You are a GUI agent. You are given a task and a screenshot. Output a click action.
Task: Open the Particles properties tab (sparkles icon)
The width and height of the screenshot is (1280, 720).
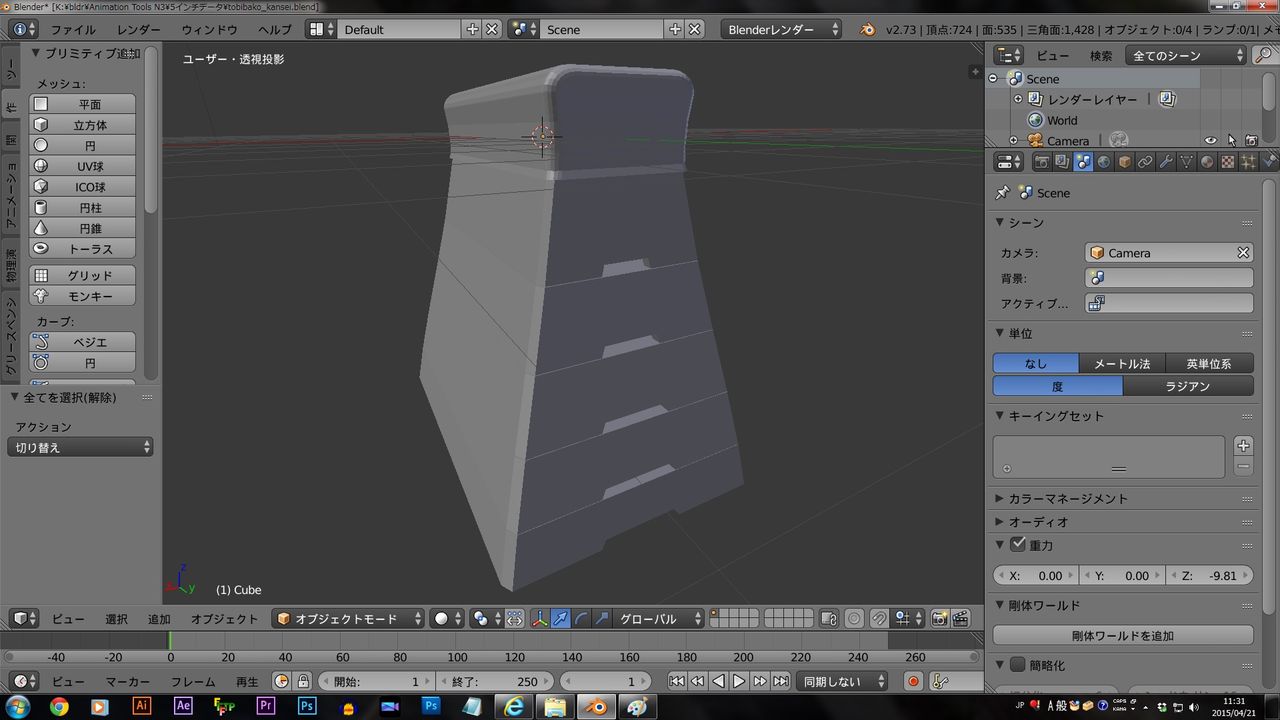click(x=1249, y=162)
